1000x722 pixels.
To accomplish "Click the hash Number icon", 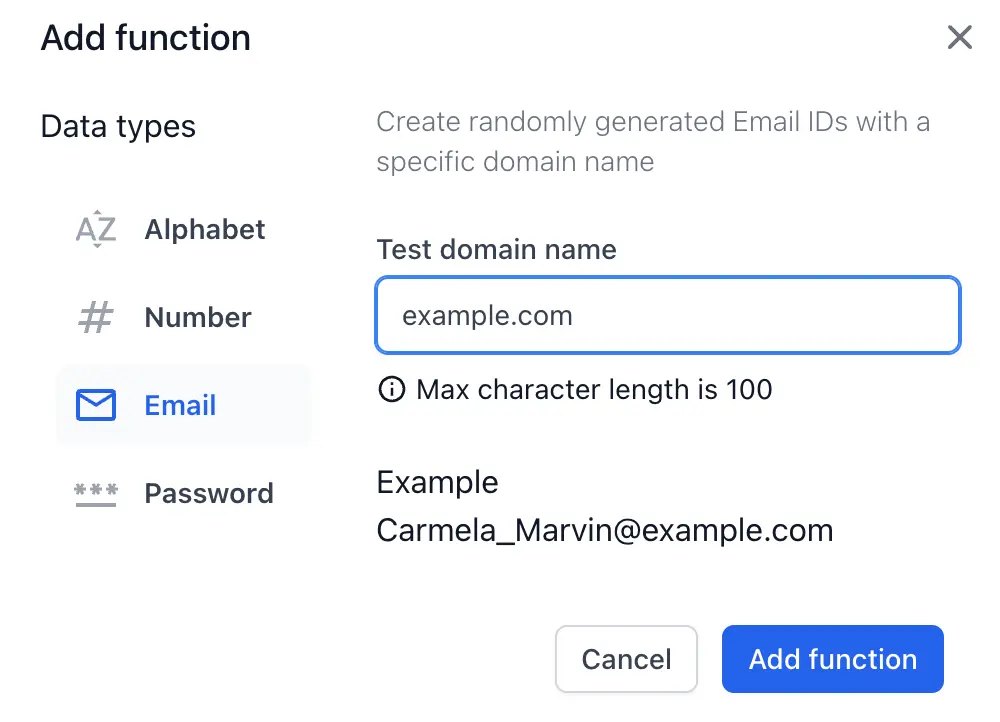I will [x=96, y=318].
